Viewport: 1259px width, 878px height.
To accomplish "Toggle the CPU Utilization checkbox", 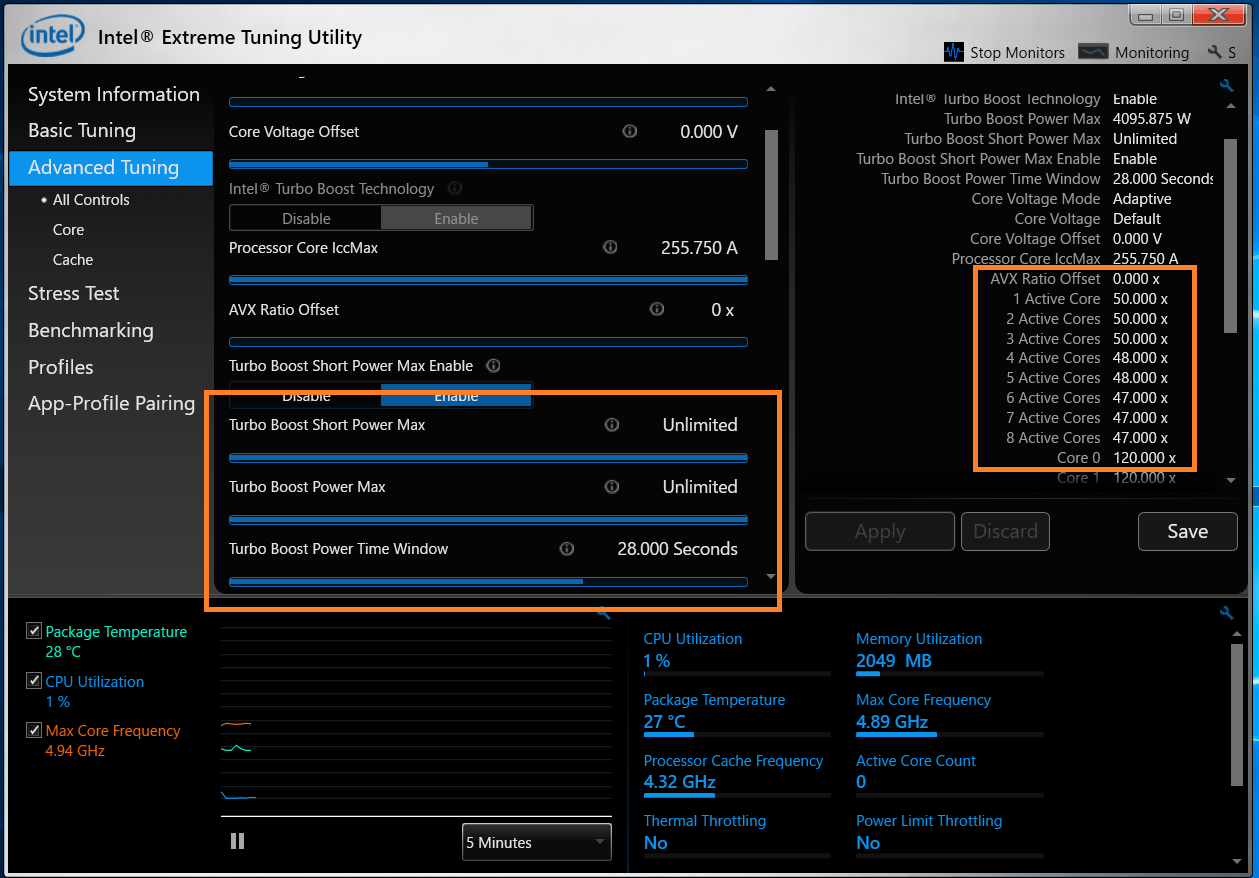I will [35, 681].
